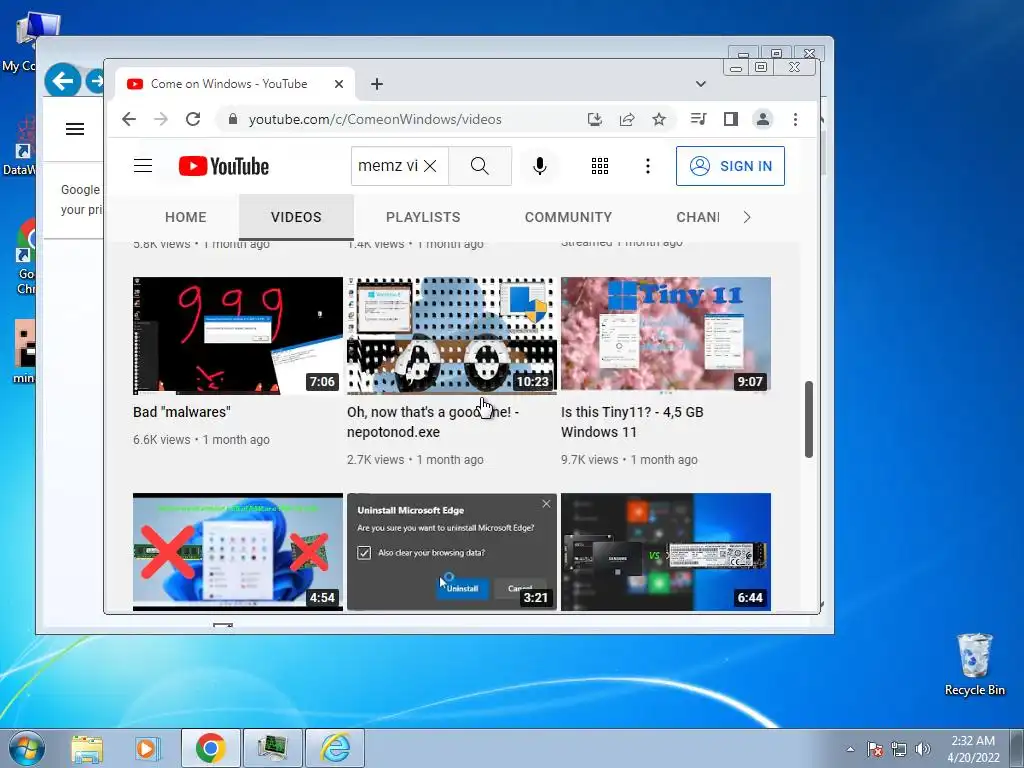Open the Windows Start menu
This screenshot has height=768, width=1024.
[x=26, y=748]
